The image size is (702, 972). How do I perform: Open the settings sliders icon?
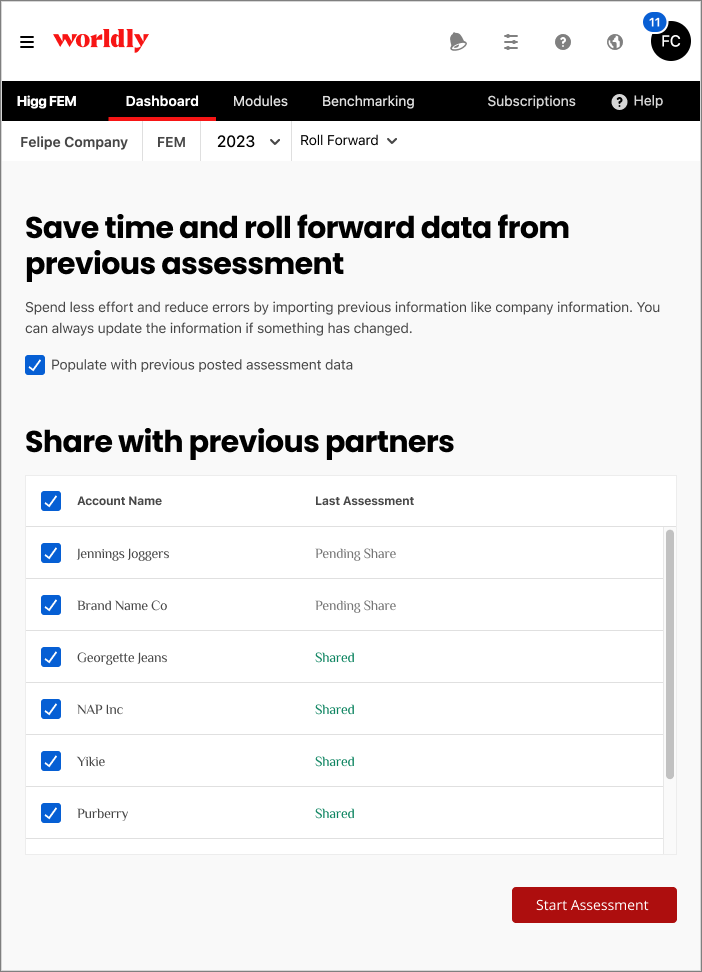(511, 42)
